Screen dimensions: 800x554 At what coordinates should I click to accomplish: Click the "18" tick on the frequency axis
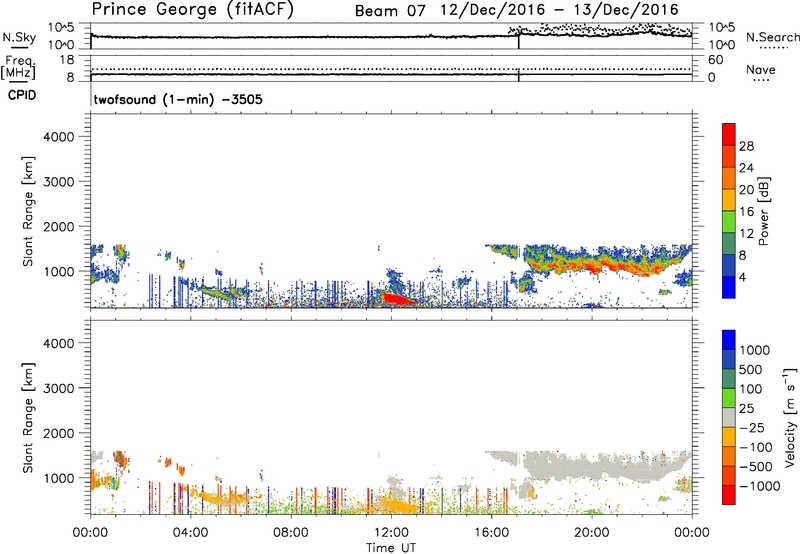[65, 60]
